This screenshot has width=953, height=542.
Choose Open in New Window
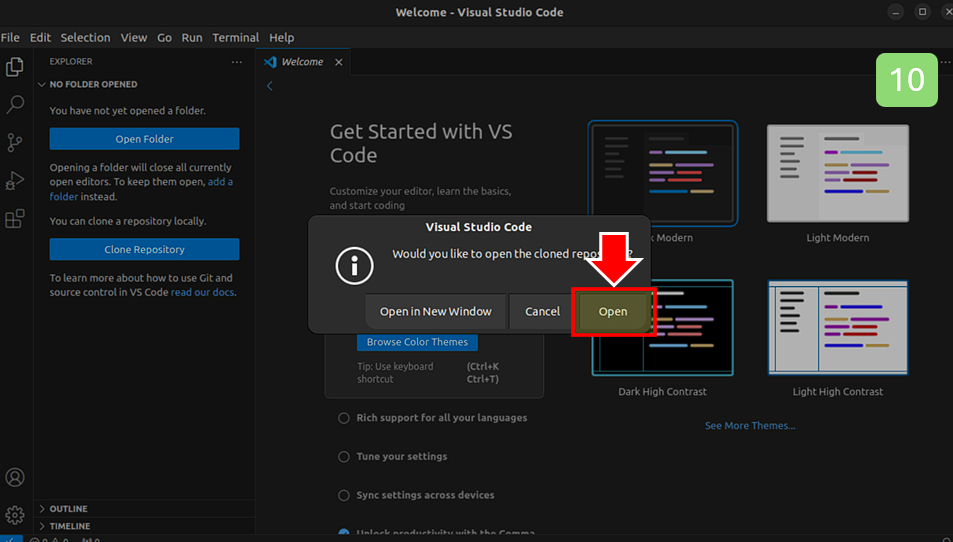[435, 312]
